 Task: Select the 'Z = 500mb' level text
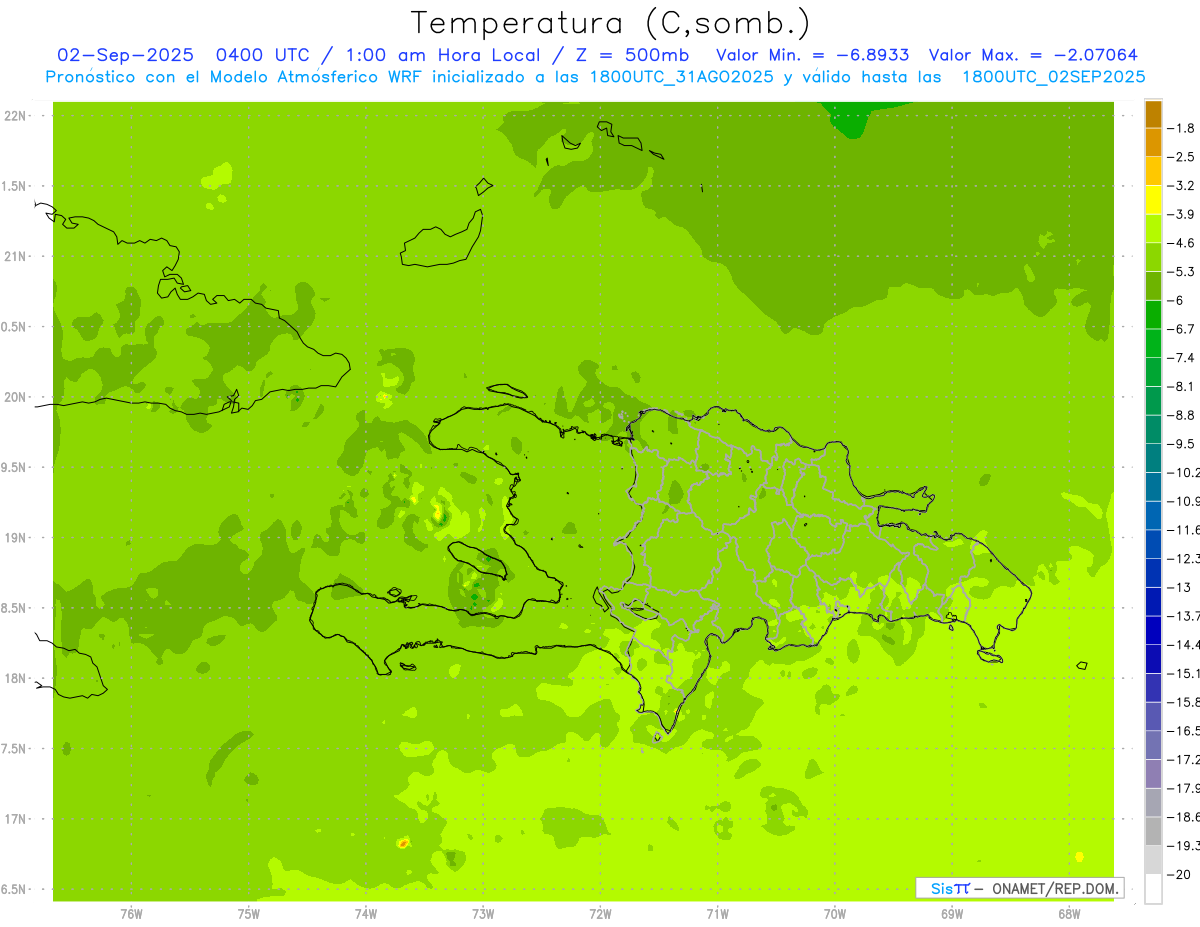(x=634, y=56)
